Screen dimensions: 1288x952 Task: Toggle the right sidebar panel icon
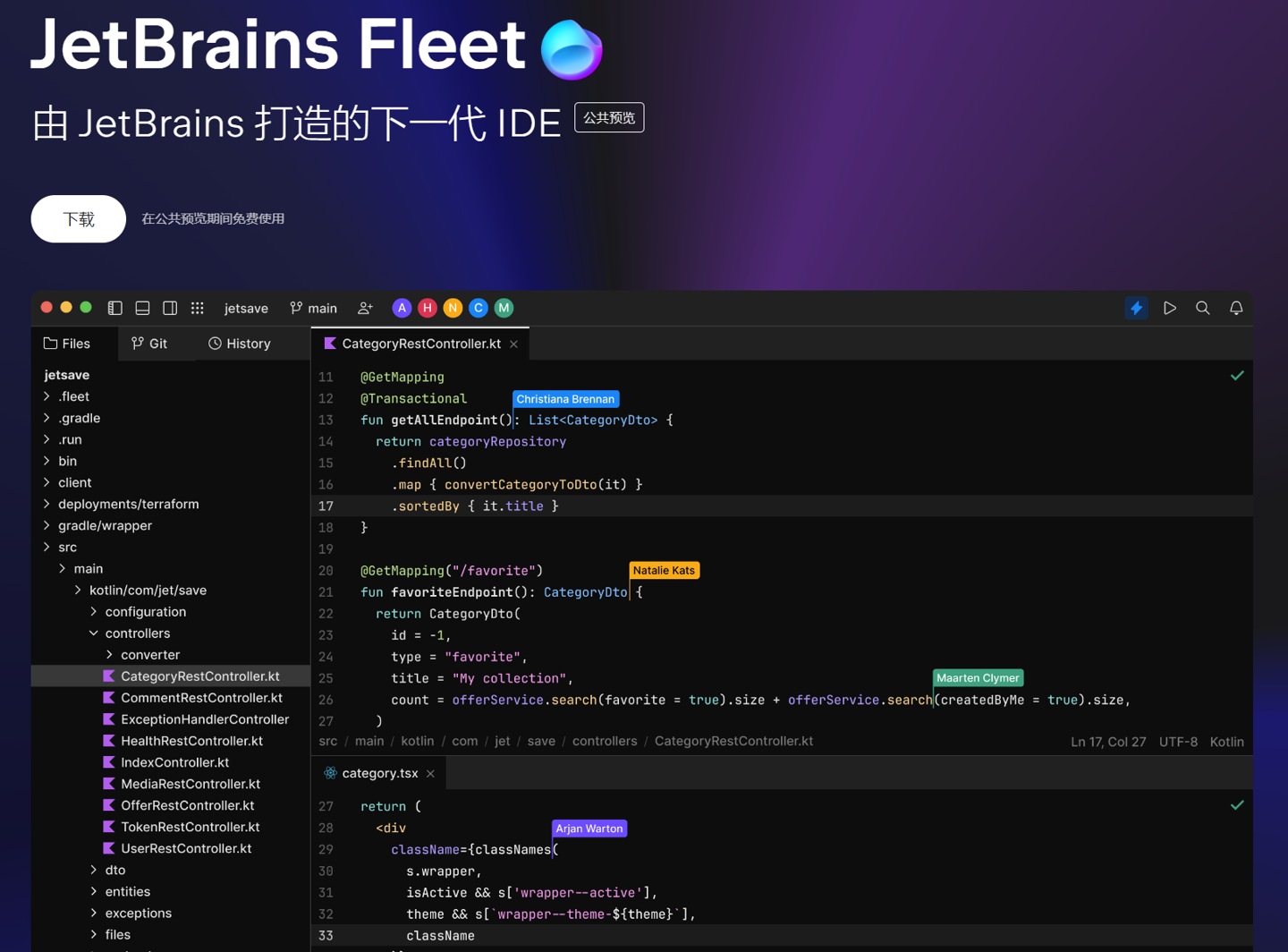[x=170, y=308]
